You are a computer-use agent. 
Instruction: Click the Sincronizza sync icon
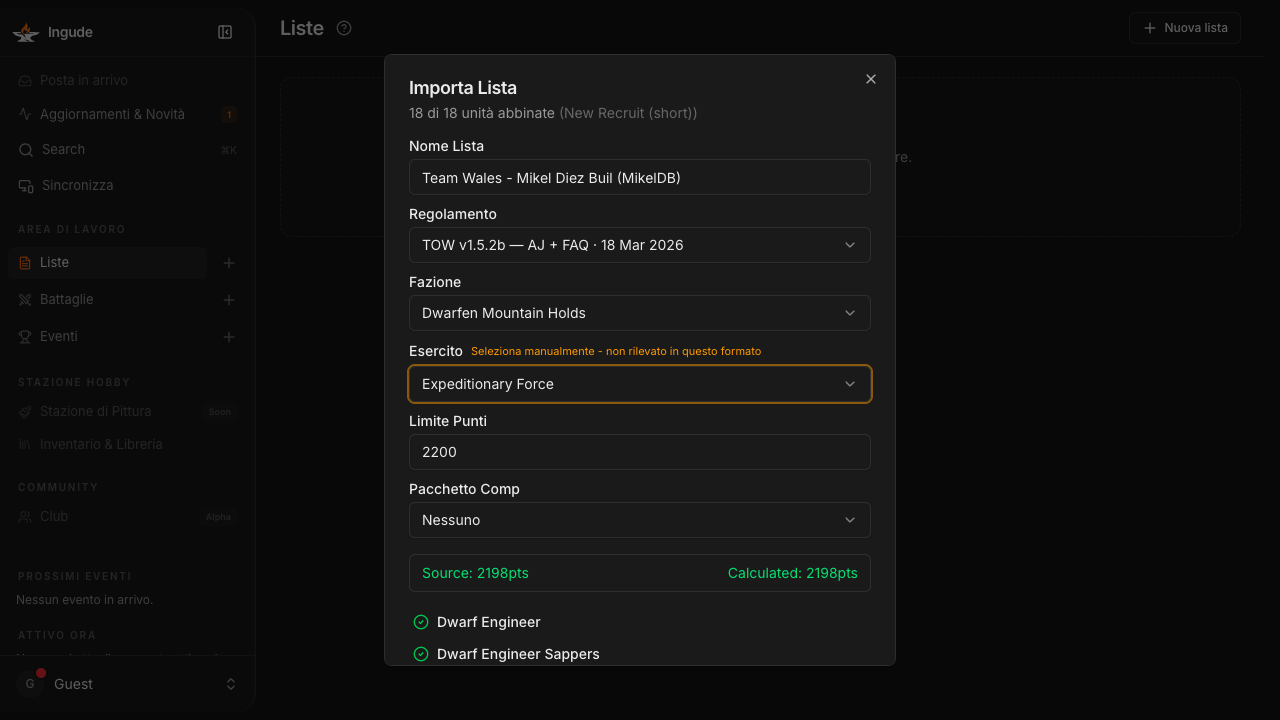[x=26, y=186]
